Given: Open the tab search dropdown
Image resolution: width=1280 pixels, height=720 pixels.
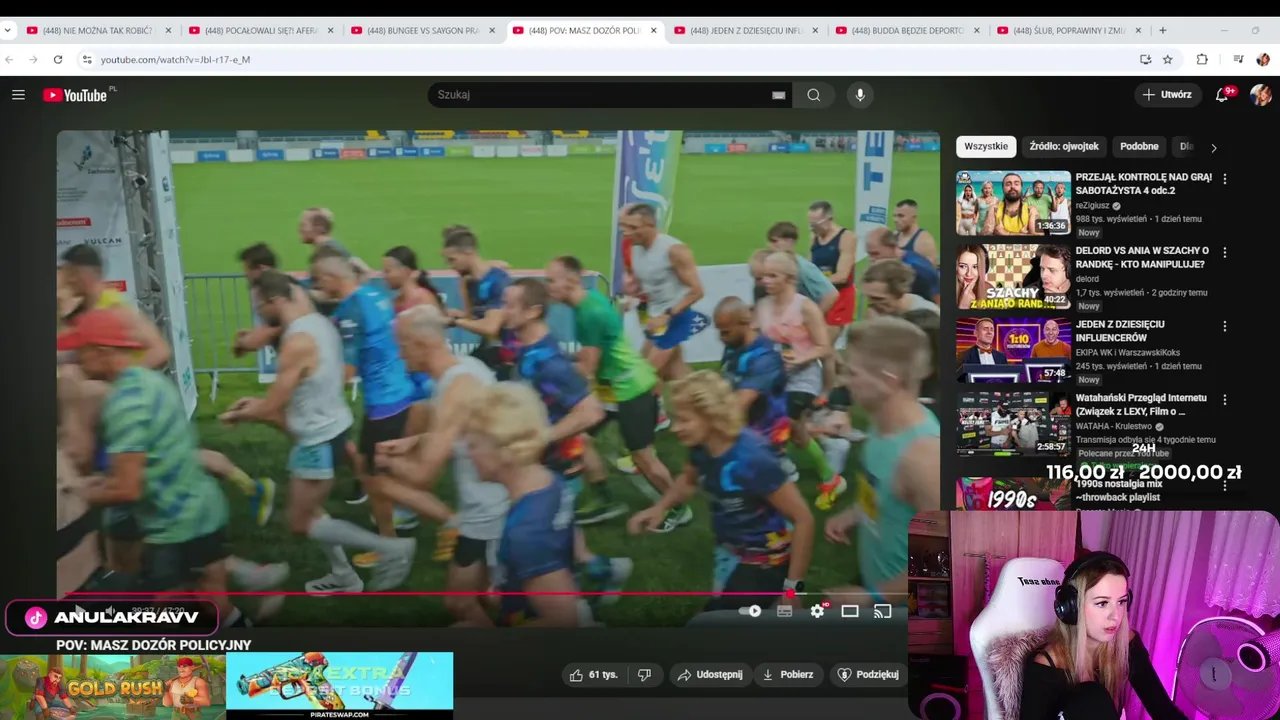Looking at the screenshot, I should click(x=9, y=31).
